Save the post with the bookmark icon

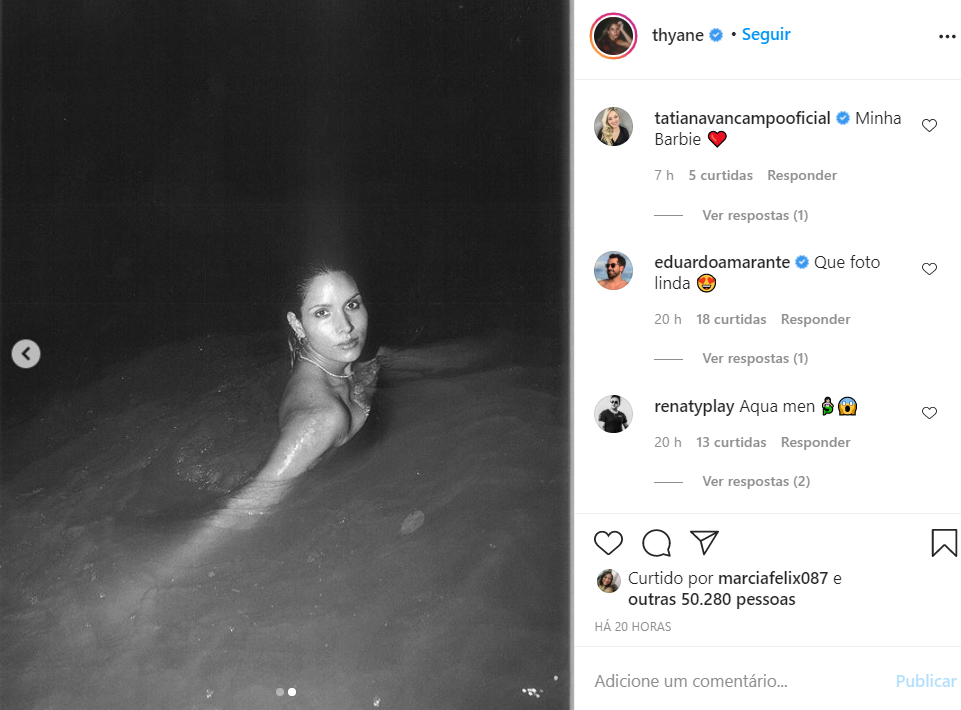(x=944, y=543)
